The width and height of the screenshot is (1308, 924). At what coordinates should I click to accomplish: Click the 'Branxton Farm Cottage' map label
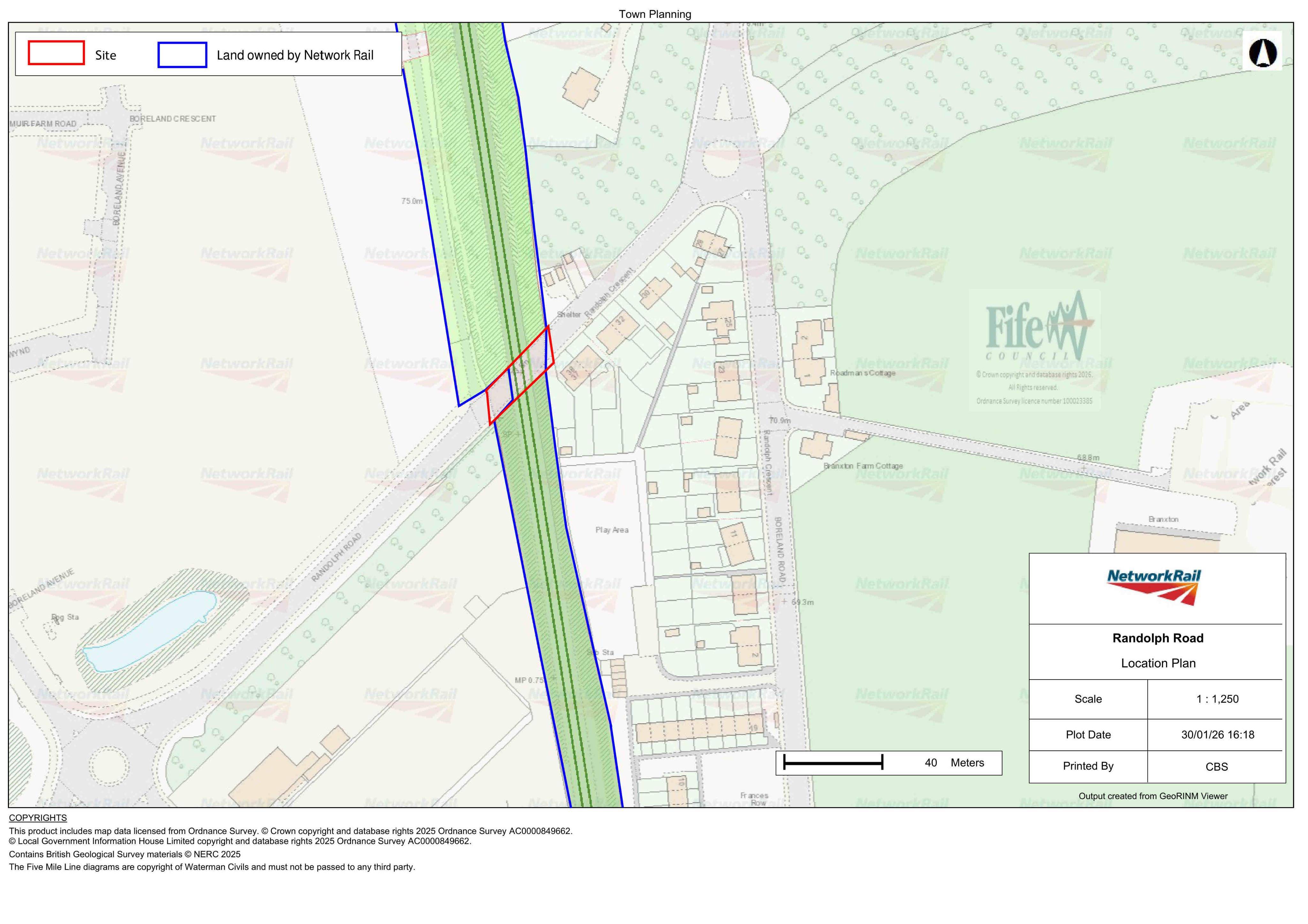coord(863,466)
